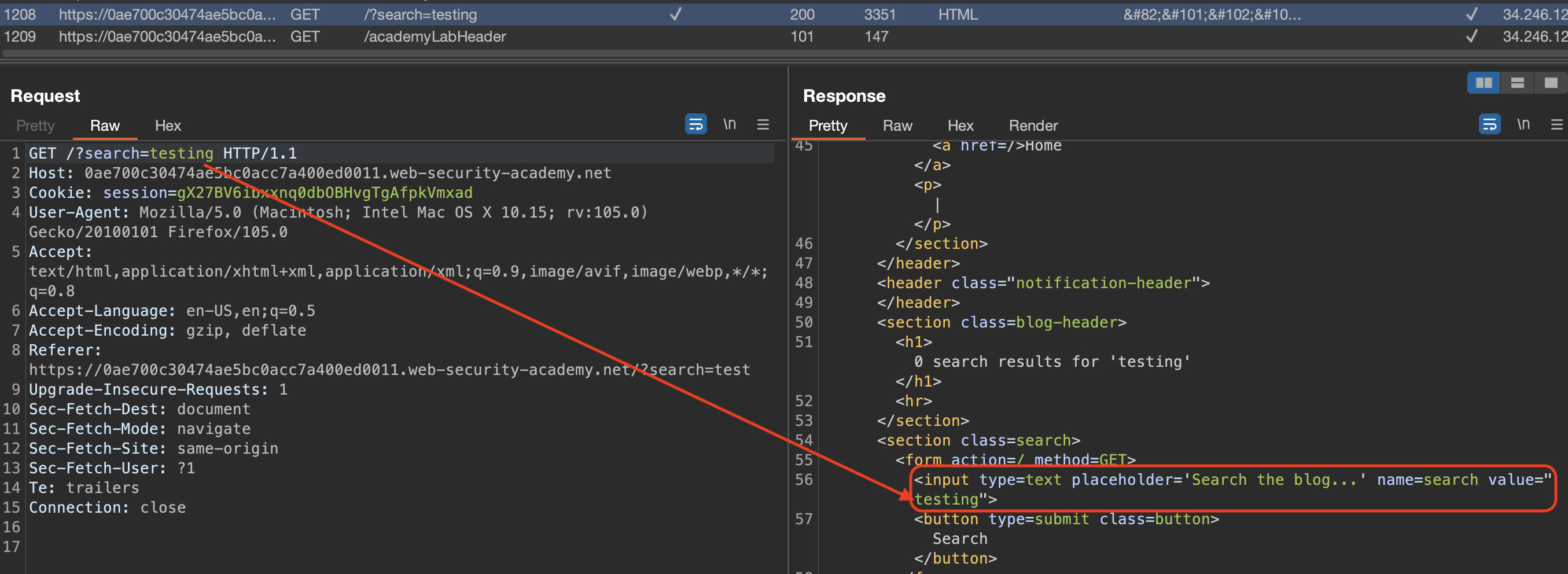Image resolution: width=1568 pixels, height=574 pixels.
Task: Switch to the Request Pretty tab
Action: click(x=35, y=126)
